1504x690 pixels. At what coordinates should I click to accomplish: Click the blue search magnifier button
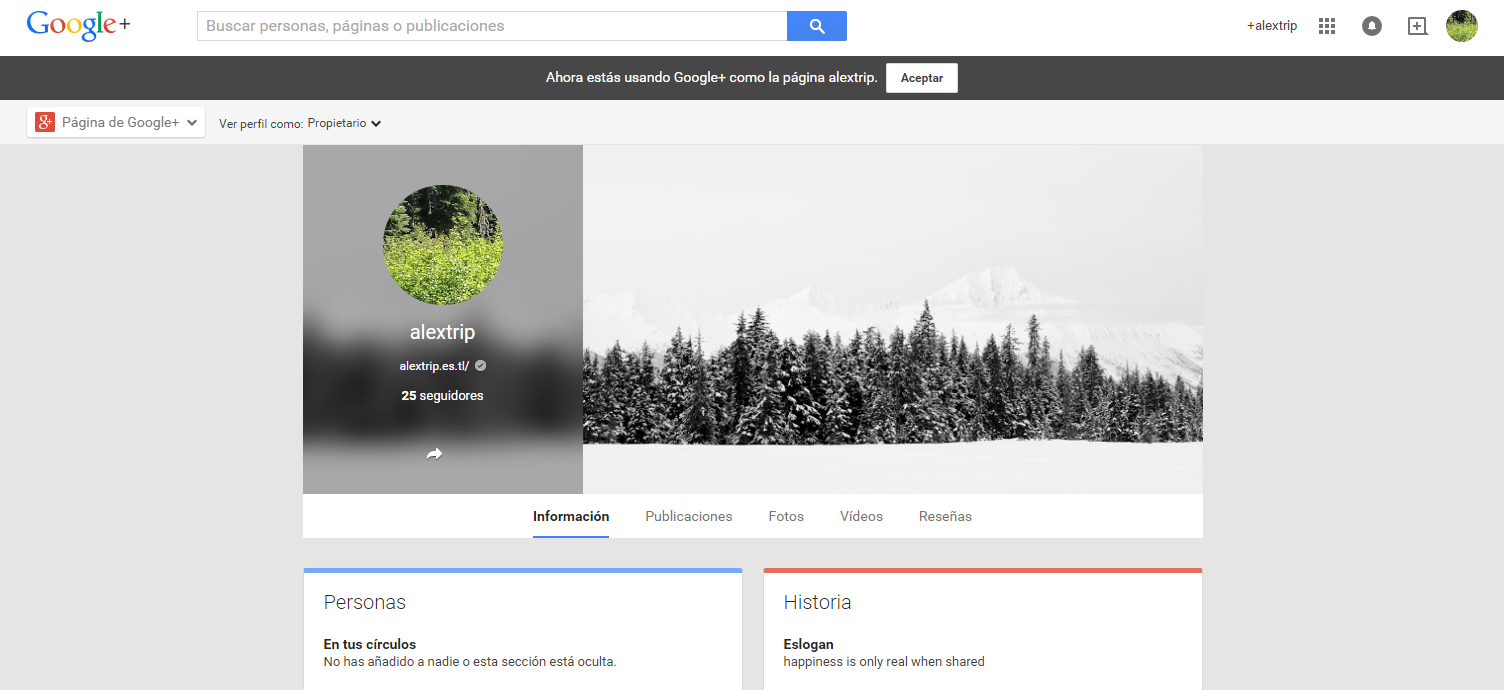(x=817, y=26)
